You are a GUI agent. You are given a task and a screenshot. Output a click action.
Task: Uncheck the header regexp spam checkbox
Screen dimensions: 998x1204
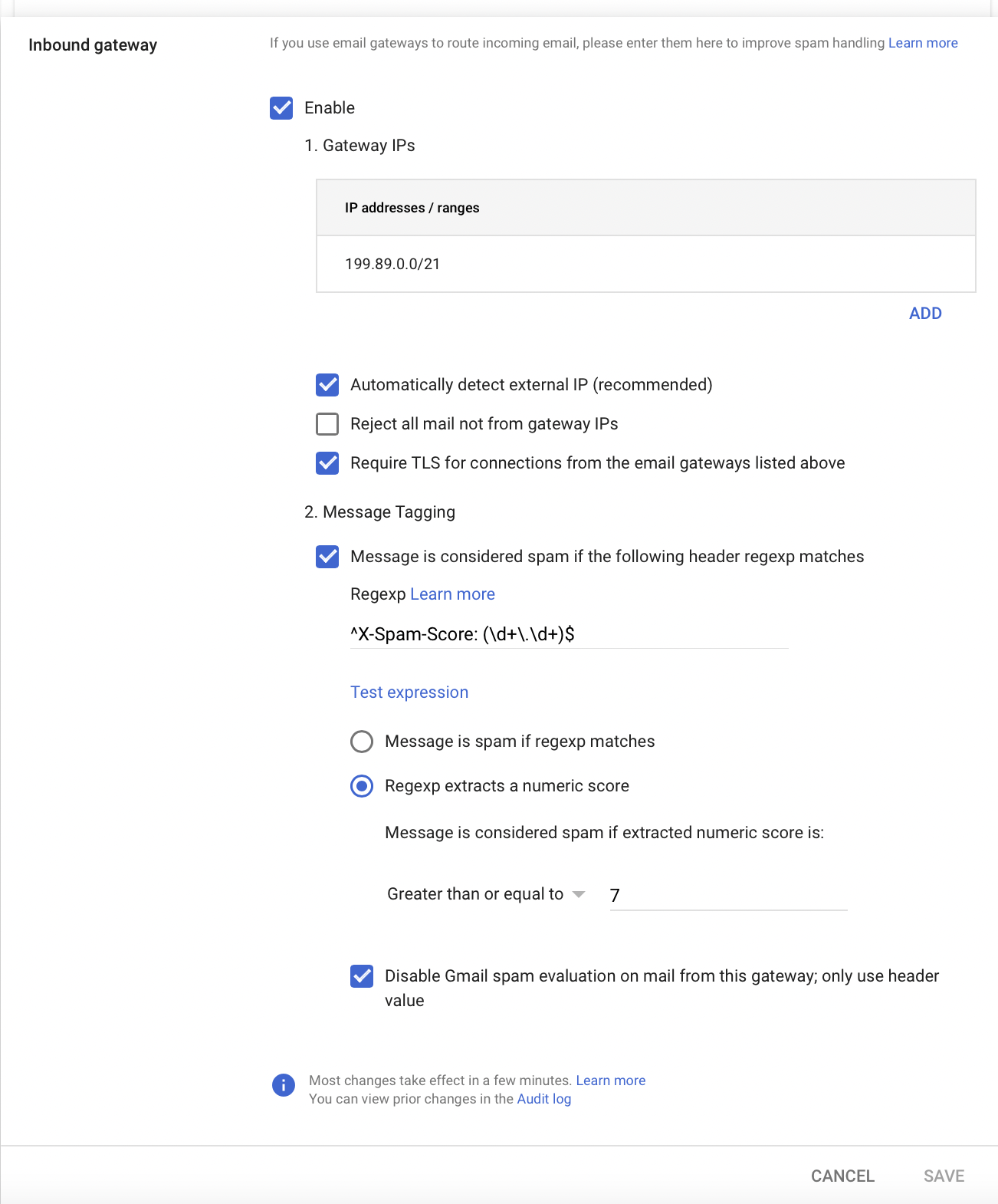327,557
